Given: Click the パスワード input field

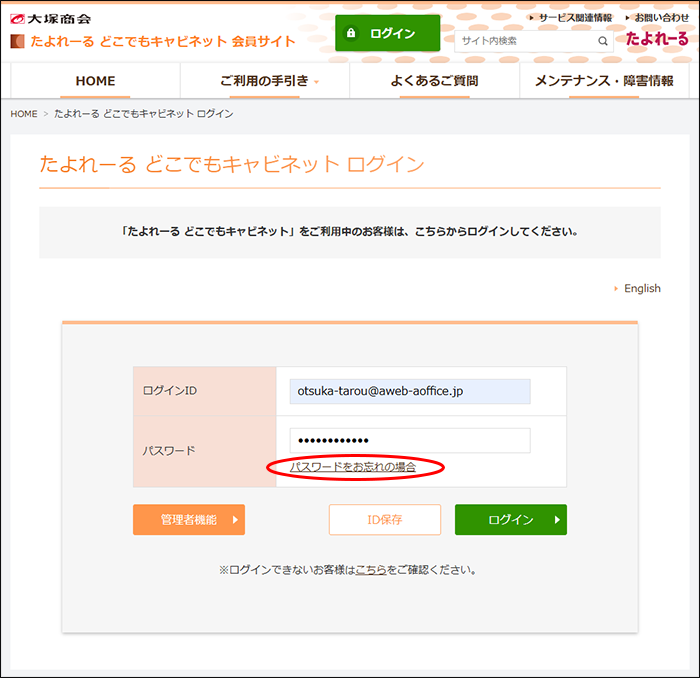Looking at the screenshot, I should coord(410,441).
